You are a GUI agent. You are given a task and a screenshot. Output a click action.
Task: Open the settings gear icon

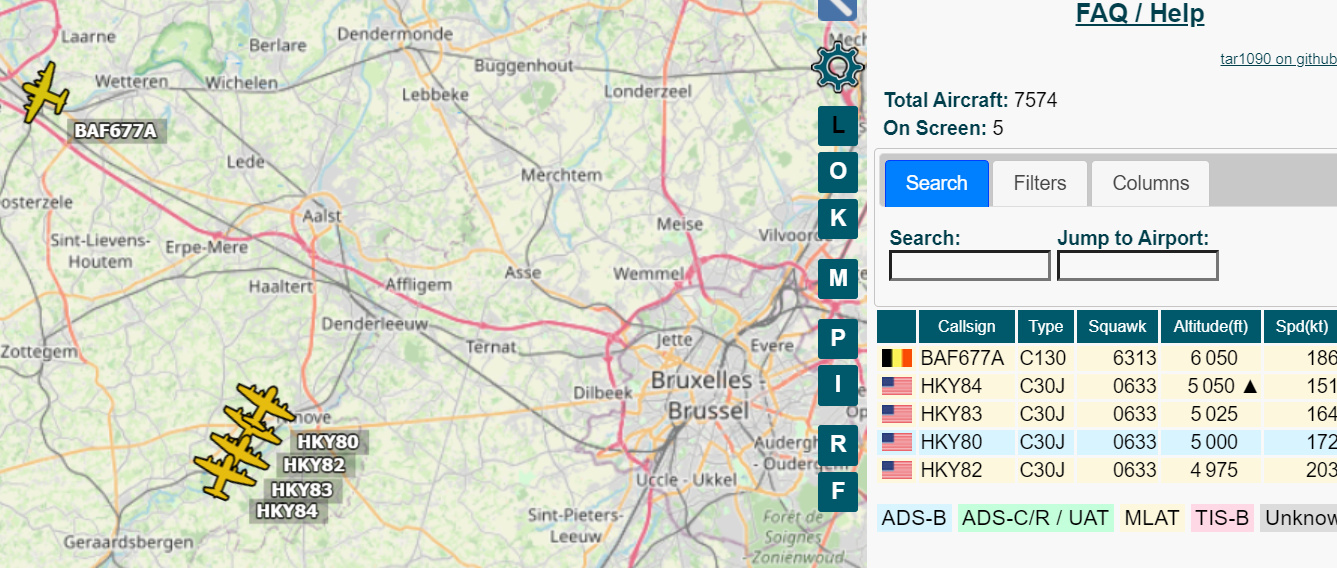pos(837,67)
